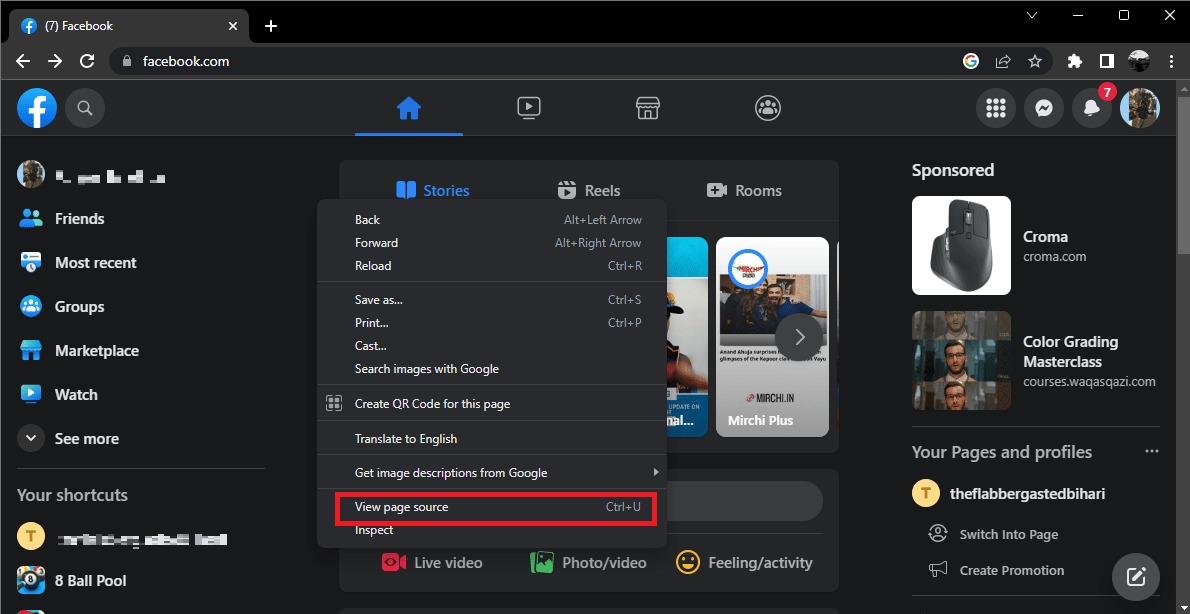
Task: Open the Groups icon in top navigation
Action: click(768, 109)
